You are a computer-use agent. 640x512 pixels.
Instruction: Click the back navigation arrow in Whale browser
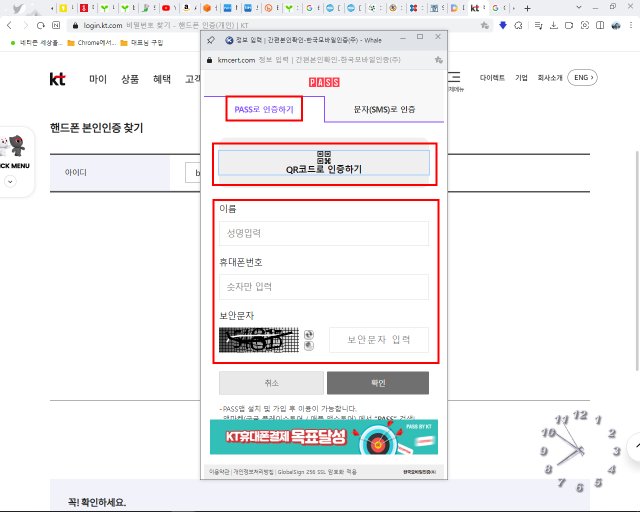[9, 25]
